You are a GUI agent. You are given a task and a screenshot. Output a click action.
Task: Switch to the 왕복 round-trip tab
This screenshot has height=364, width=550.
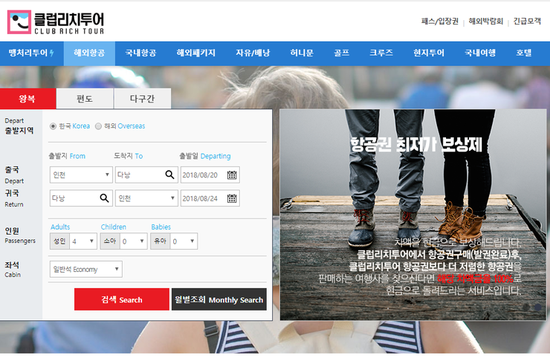[28, 99]
